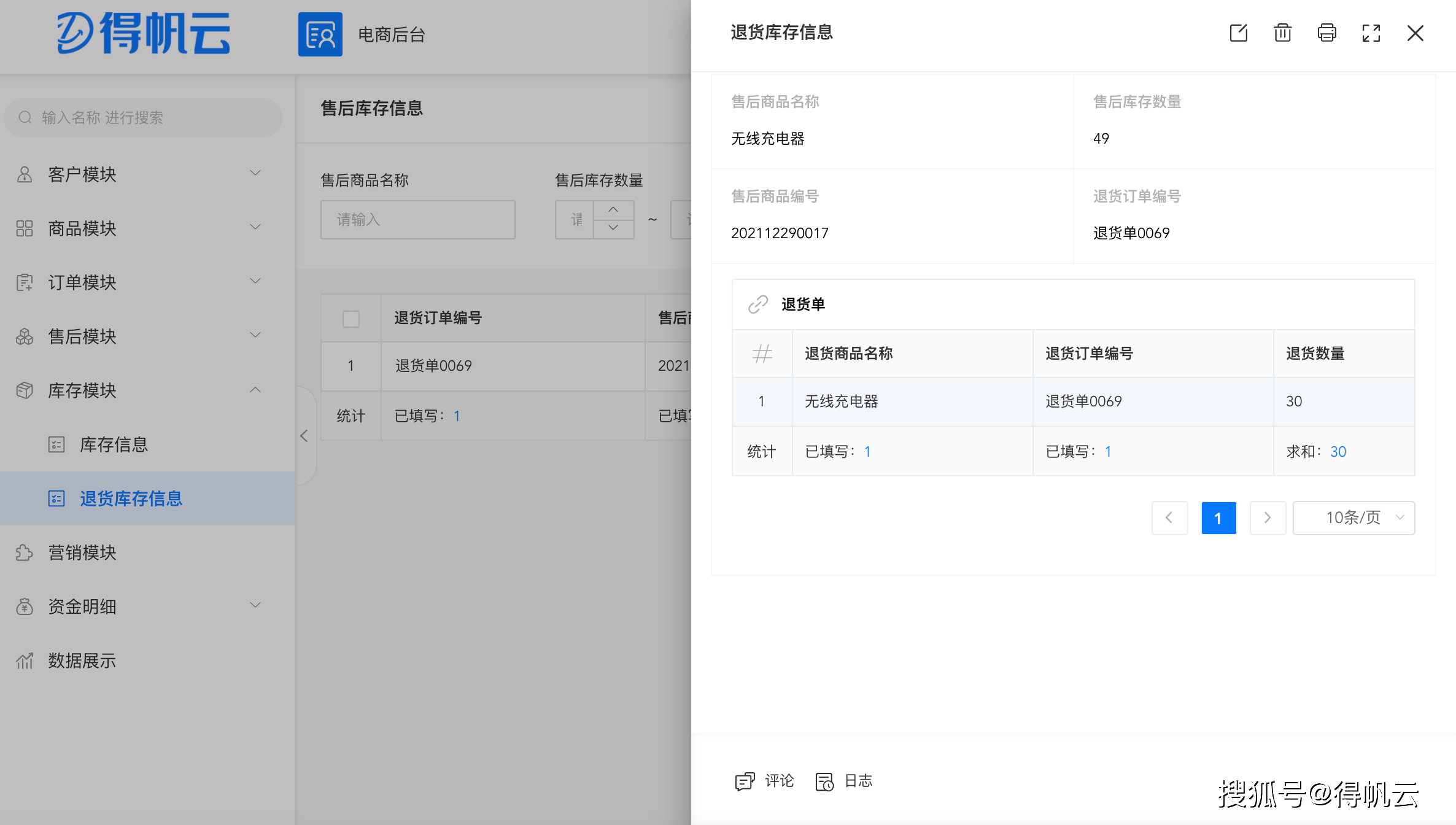
Task: Click the edit record icon in panel header
Action: (1238, 33)
